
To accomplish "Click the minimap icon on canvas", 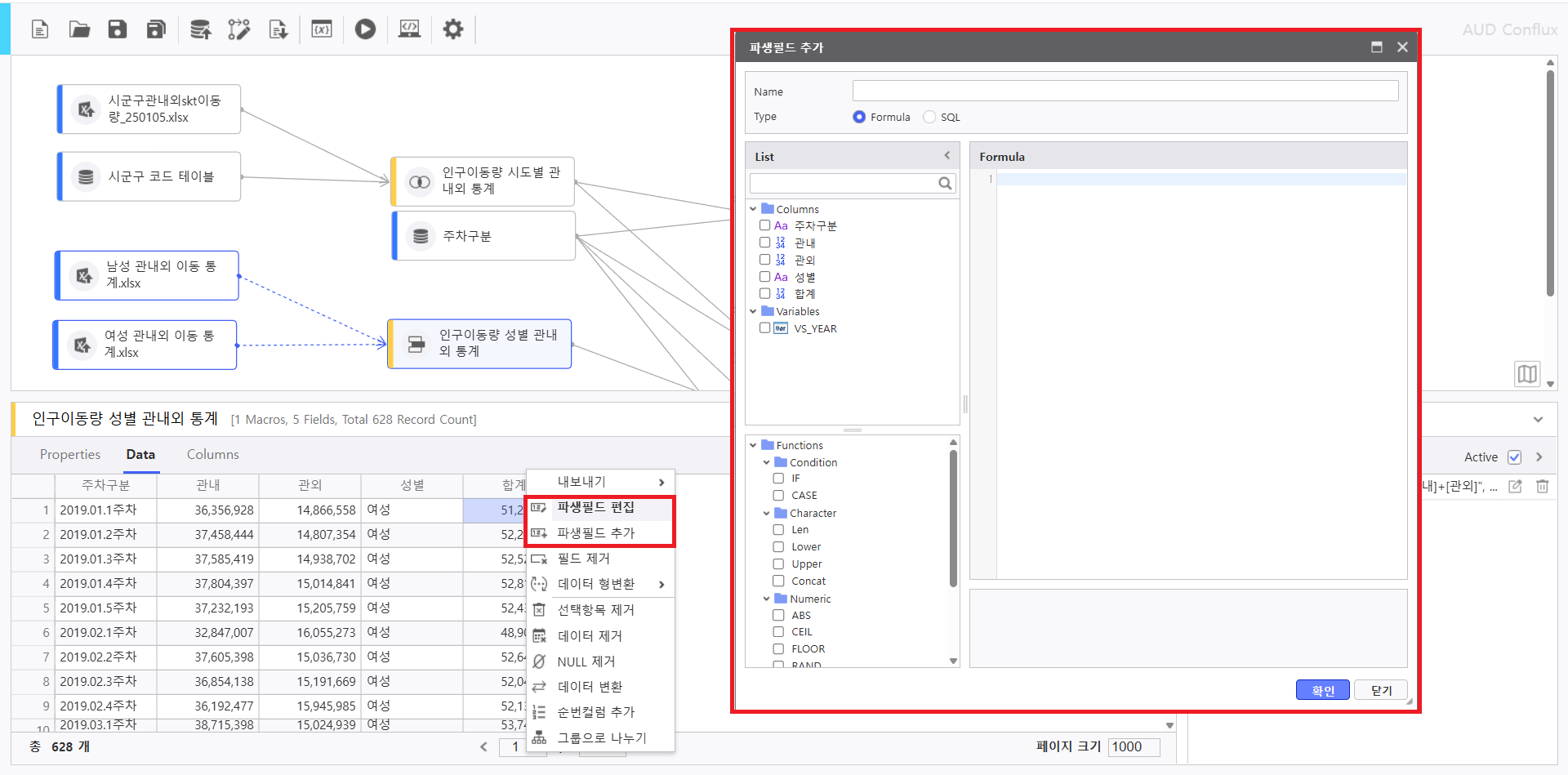I will 1526,374.
